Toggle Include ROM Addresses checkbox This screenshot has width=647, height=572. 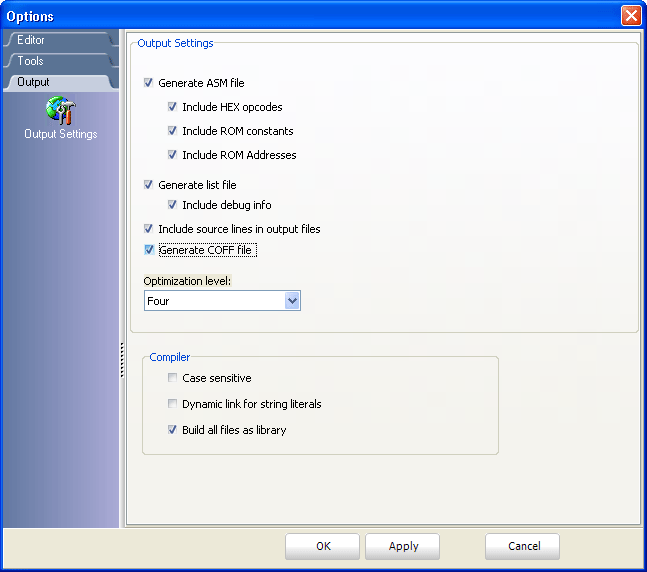[x=172, y=155]
